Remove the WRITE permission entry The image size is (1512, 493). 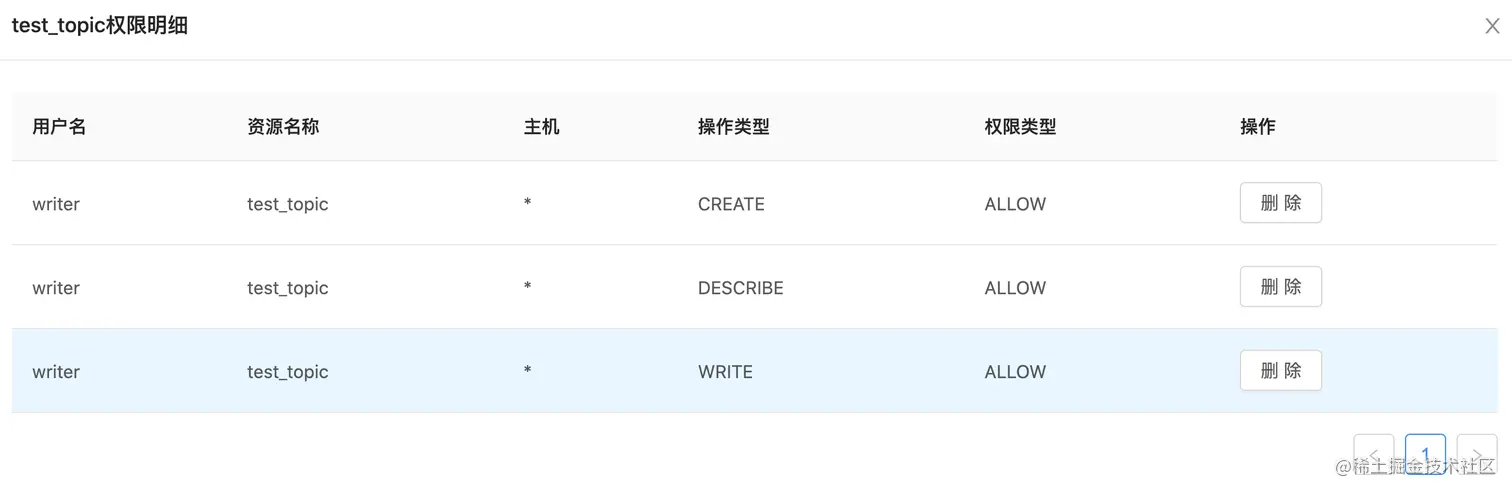[x=1280, y=371]
